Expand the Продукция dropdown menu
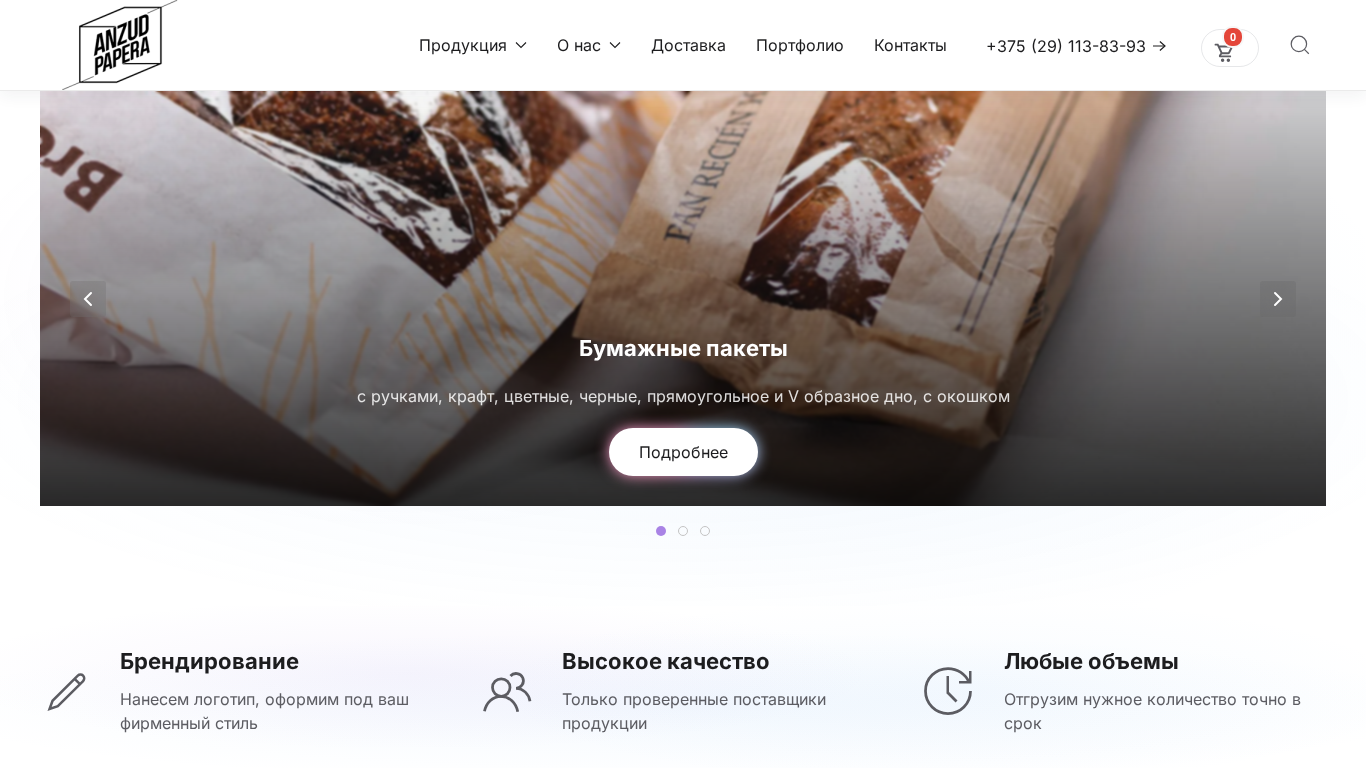 point(473,45)
